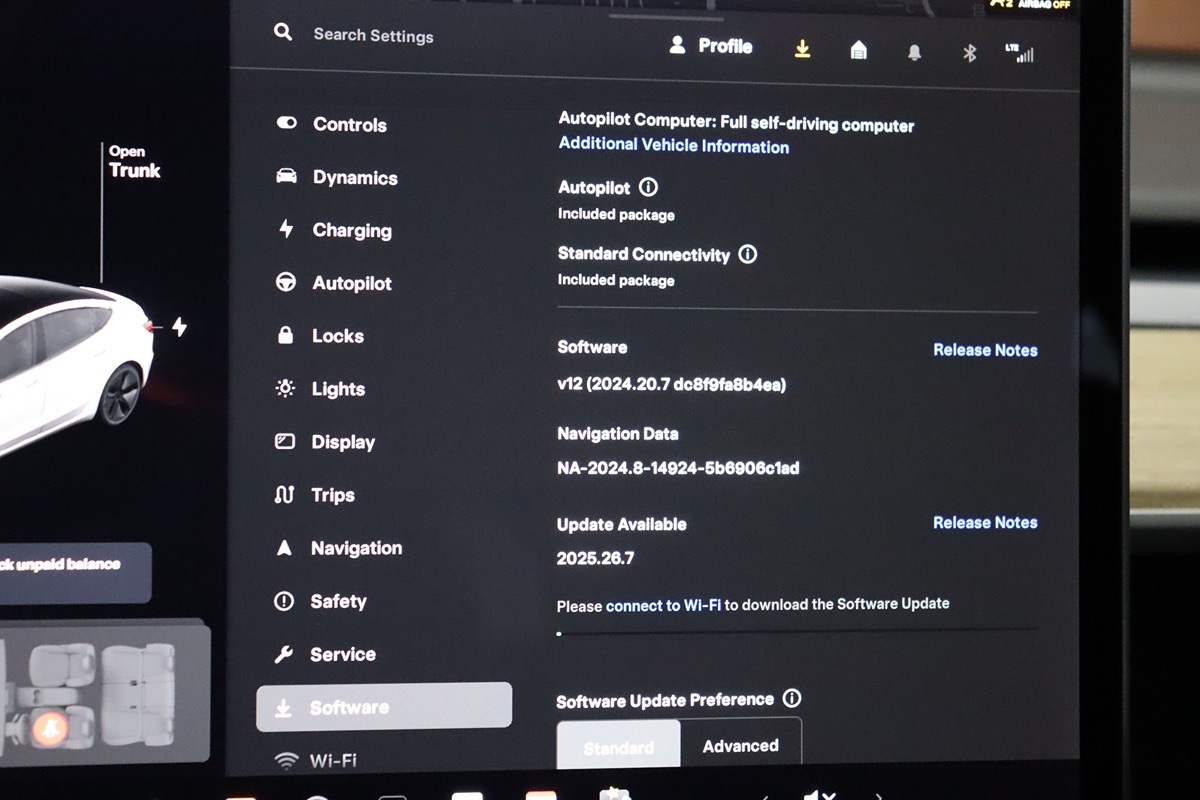Open the Autopilot settings tab
This screenshot has width=1200, height=800.
pos(334,283)
